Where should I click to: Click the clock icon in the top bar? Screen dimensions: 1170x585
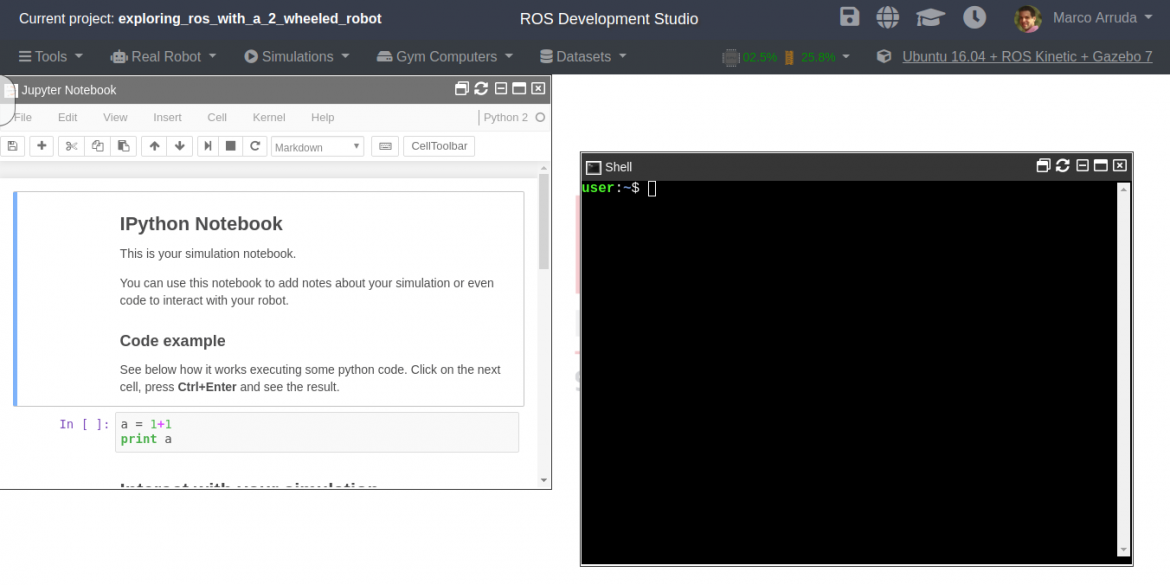(975, 17)
